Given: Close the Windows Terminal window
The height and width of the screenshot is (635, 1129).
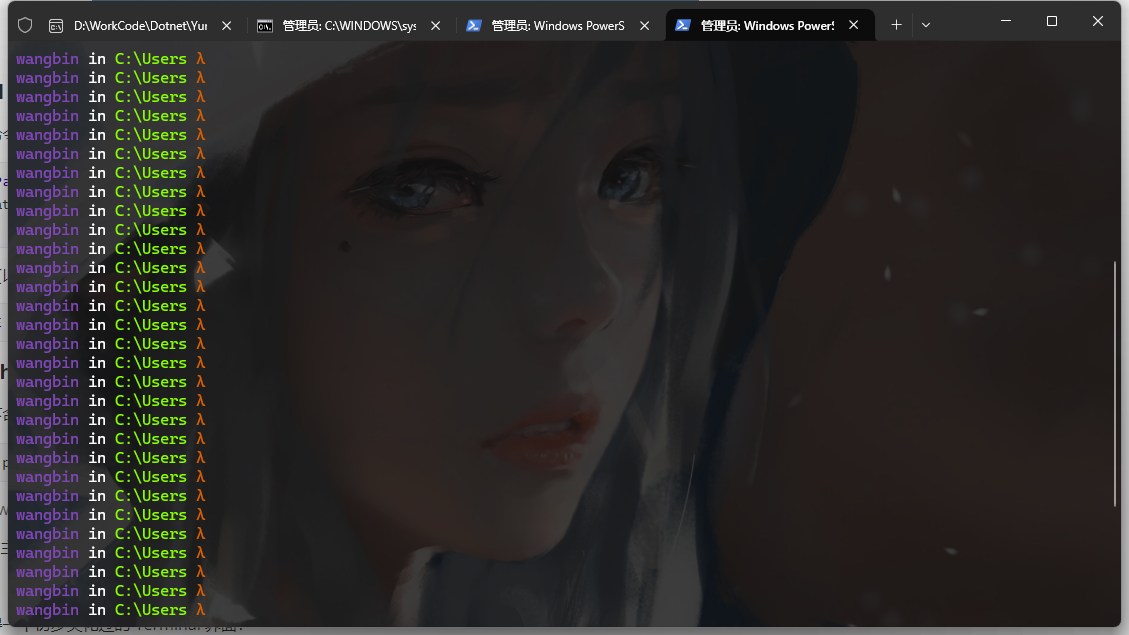Looking at the screenshot, I should point(1098,21).
